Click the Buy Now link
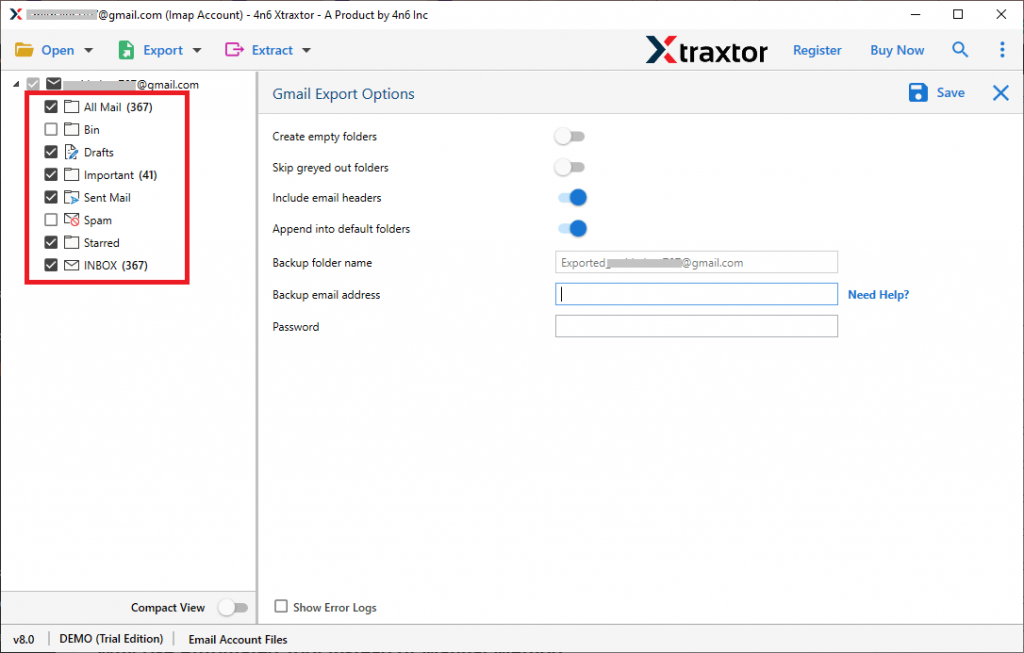This screenshot has height=653, width=1024. (897, 50)
